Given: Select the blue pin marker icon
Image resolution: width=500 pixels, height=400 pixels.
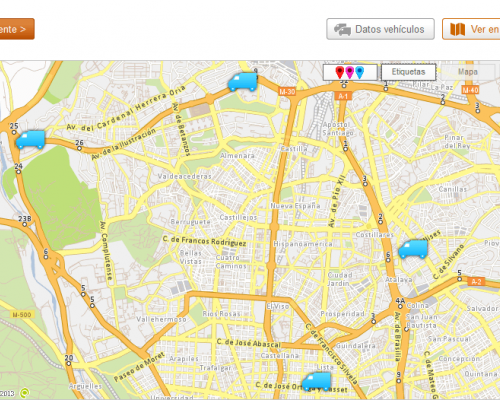Looking at the screenshot, I should [359, 72].
